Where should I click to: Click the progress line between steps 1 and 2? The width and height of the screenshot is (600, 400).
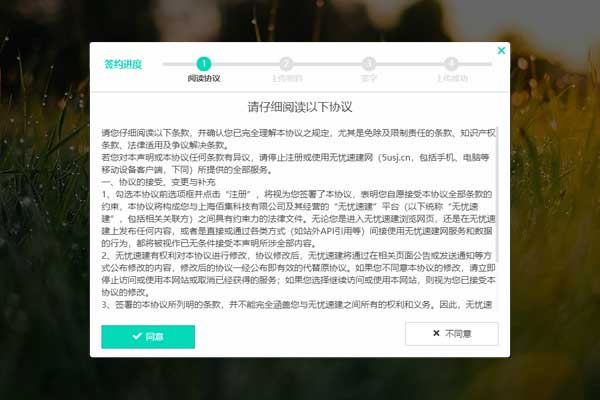click(x=245, y=64)
